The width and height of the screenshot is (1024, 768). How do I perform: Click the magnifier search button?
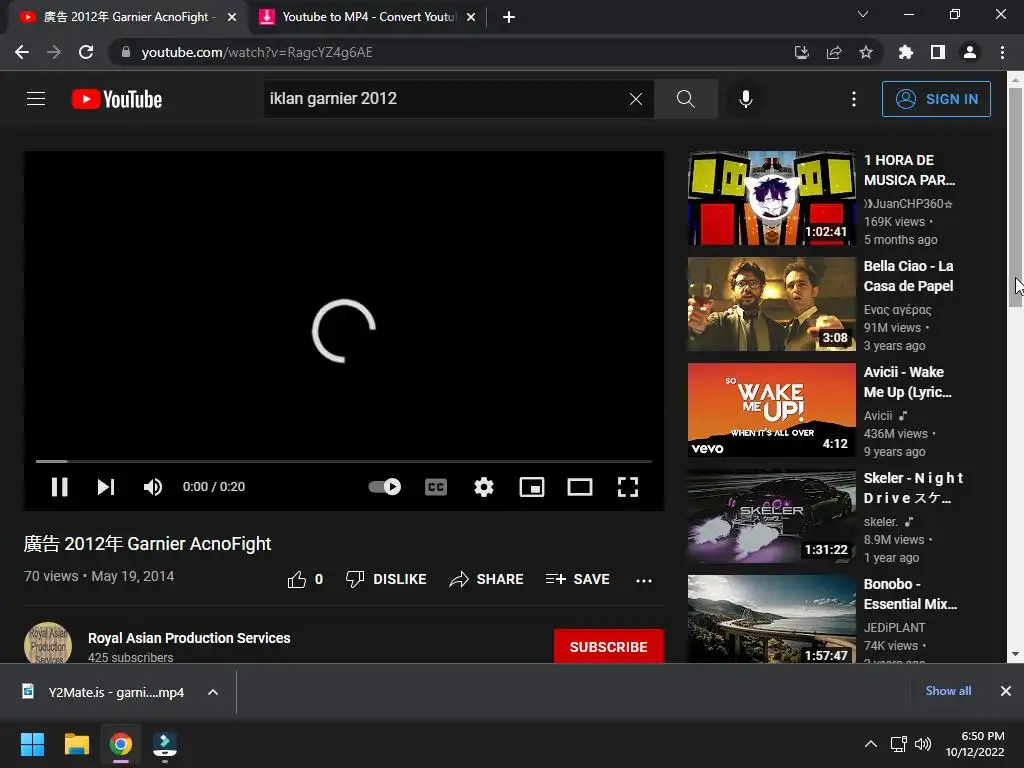click(685, 99)
